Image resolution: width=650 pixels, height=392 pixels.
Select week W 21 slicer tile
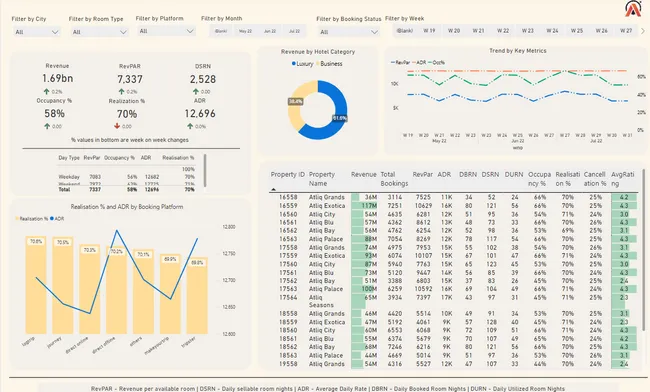[x=478, y=31]
